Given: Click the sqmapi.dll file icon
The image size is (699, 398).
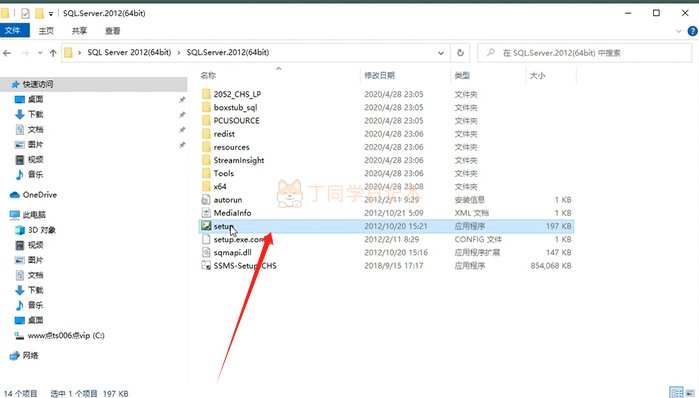Looking at the screenshot, I should click(206, 252).
